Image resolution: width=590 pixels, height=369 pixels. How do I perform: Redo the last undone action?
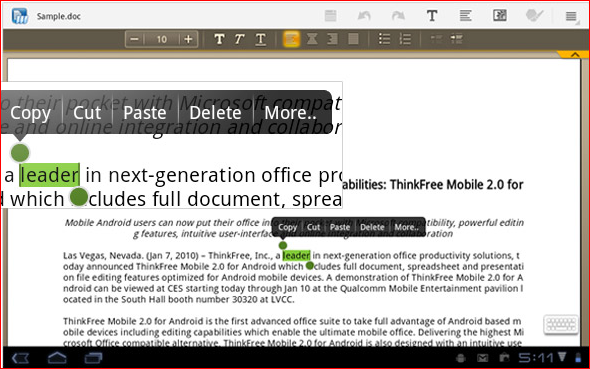coord(398,16)
